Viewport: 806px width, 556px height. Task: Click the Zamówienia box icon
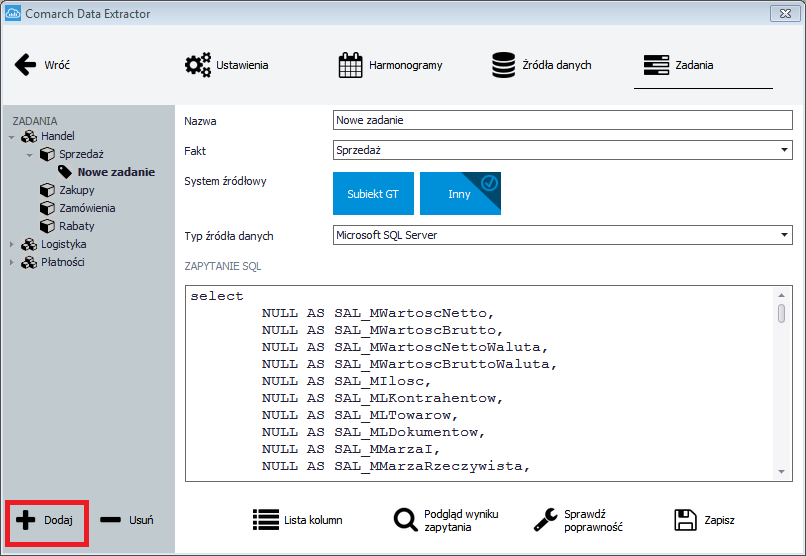(47, 208)
